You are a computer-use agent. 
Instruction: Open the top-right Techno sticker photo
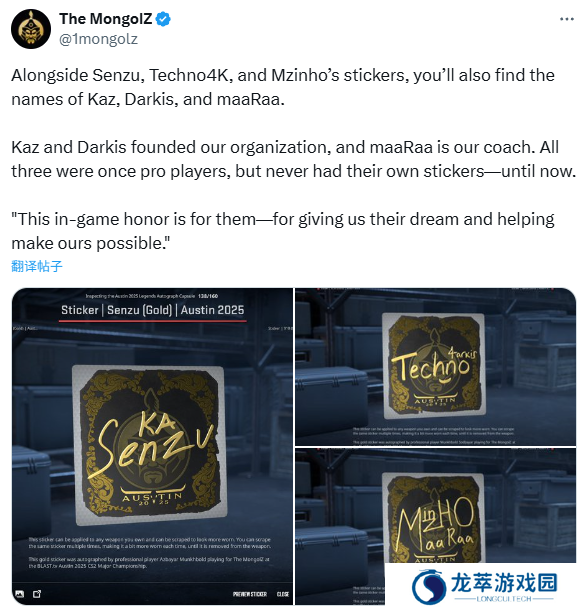[435, 367]
